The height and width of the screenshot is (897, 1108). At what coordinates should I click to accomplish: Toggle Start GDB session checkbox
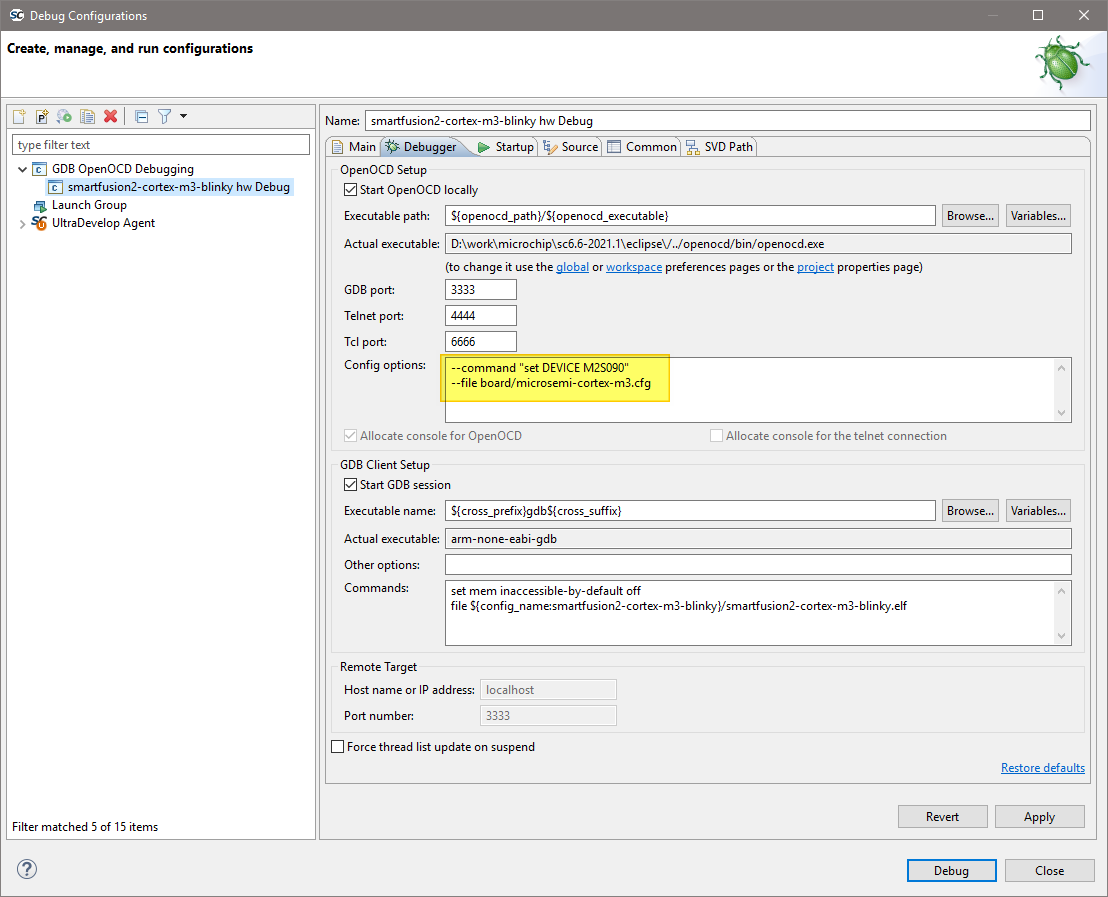click(350, 484)
